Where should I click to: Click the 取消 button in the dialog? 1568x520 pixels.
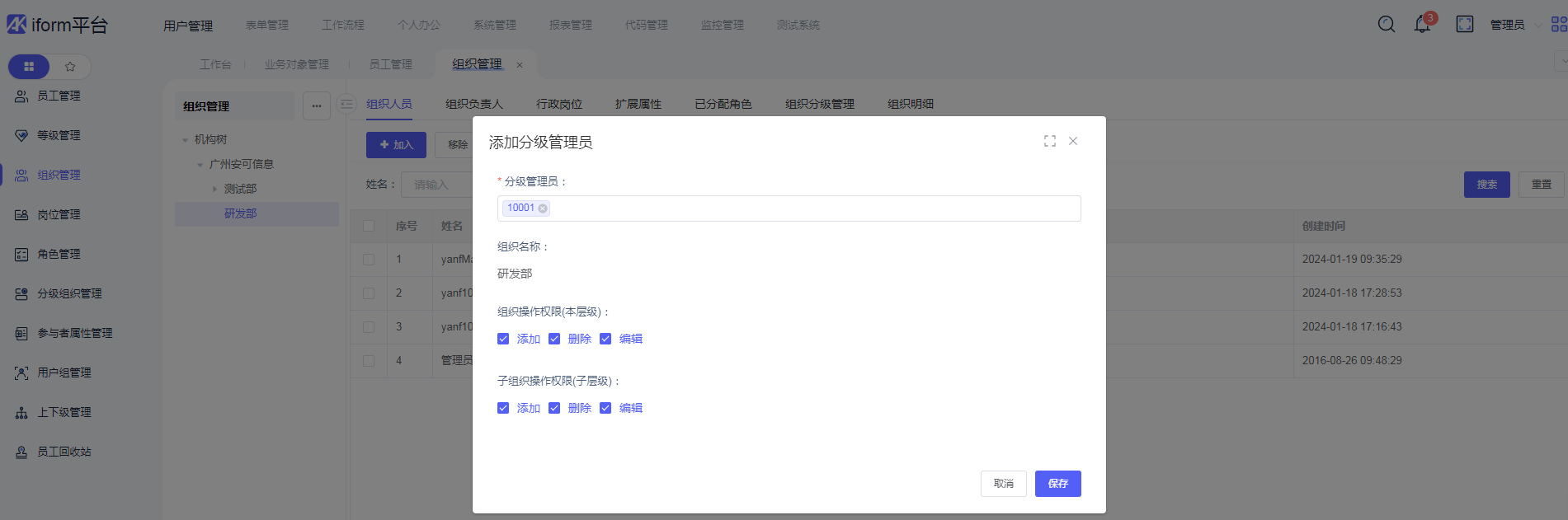click(x=1003, y=484)
